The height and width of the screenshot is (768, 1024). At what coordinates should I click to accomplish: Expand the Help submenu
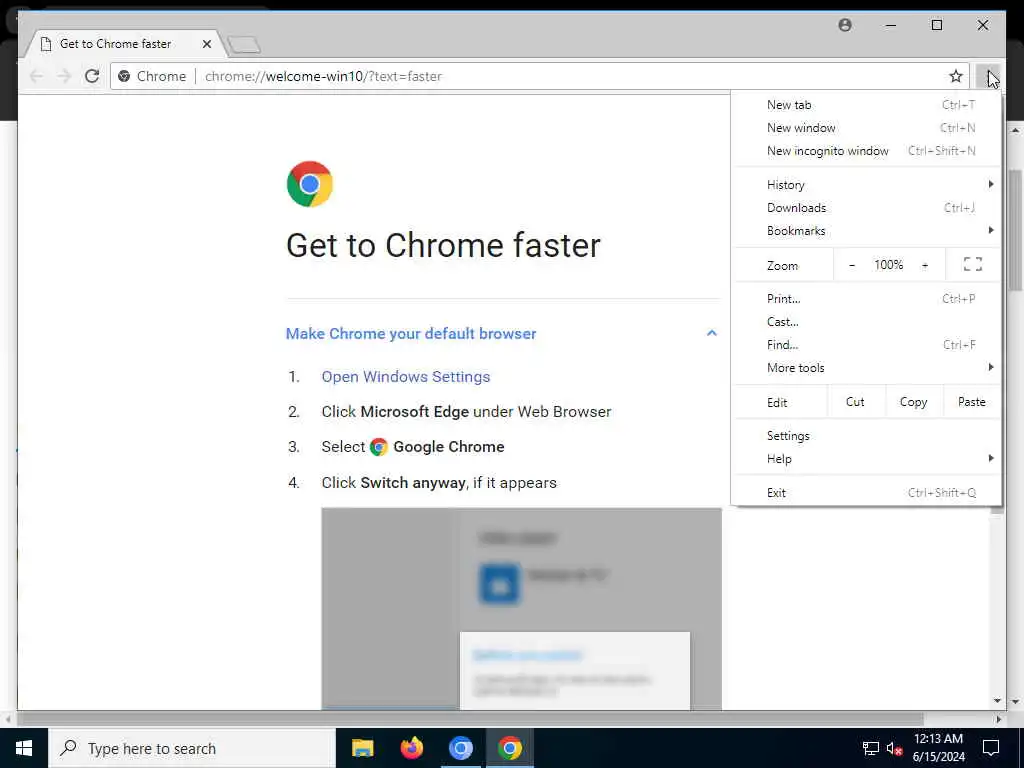[x=866, y=458]
